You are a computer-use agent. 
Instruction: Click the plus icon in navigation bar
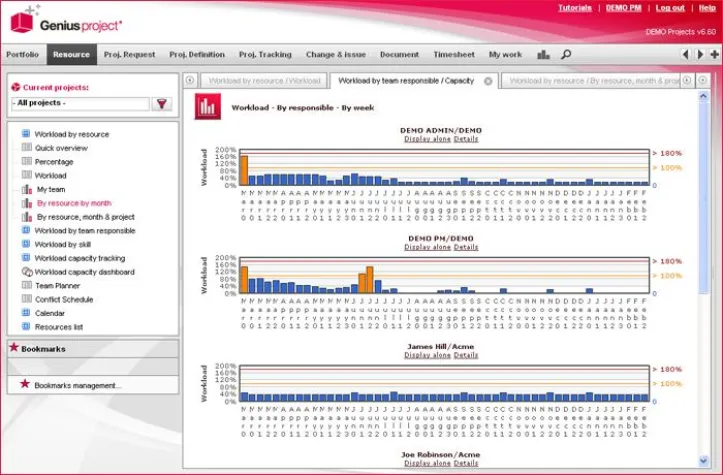pyautogui.click(x=714, y=55)
